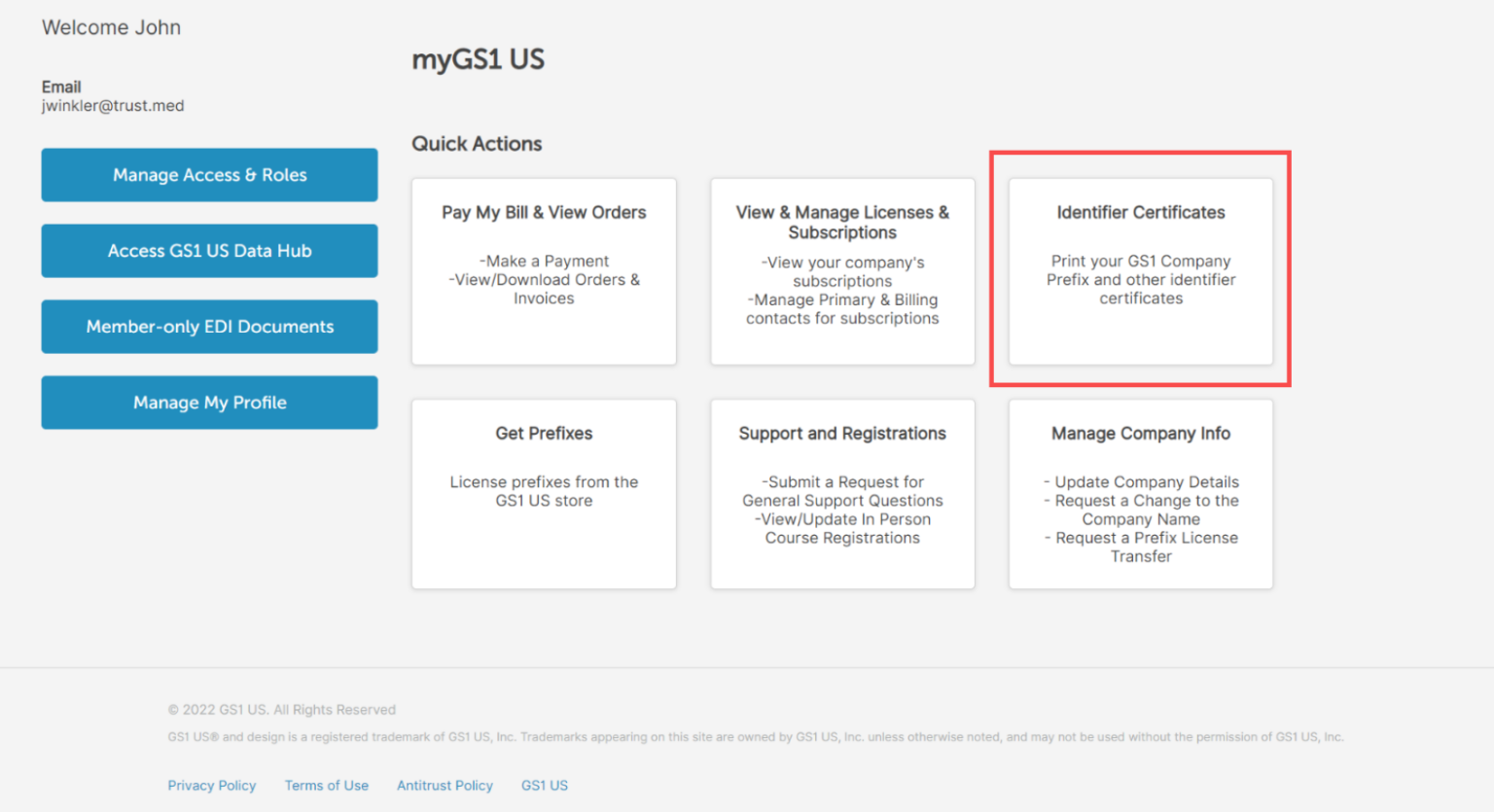Image resolution: width=1494 pixels, height=812 pixels.
Task: Open Access GS1 US Data Hub
Action: 209,250
